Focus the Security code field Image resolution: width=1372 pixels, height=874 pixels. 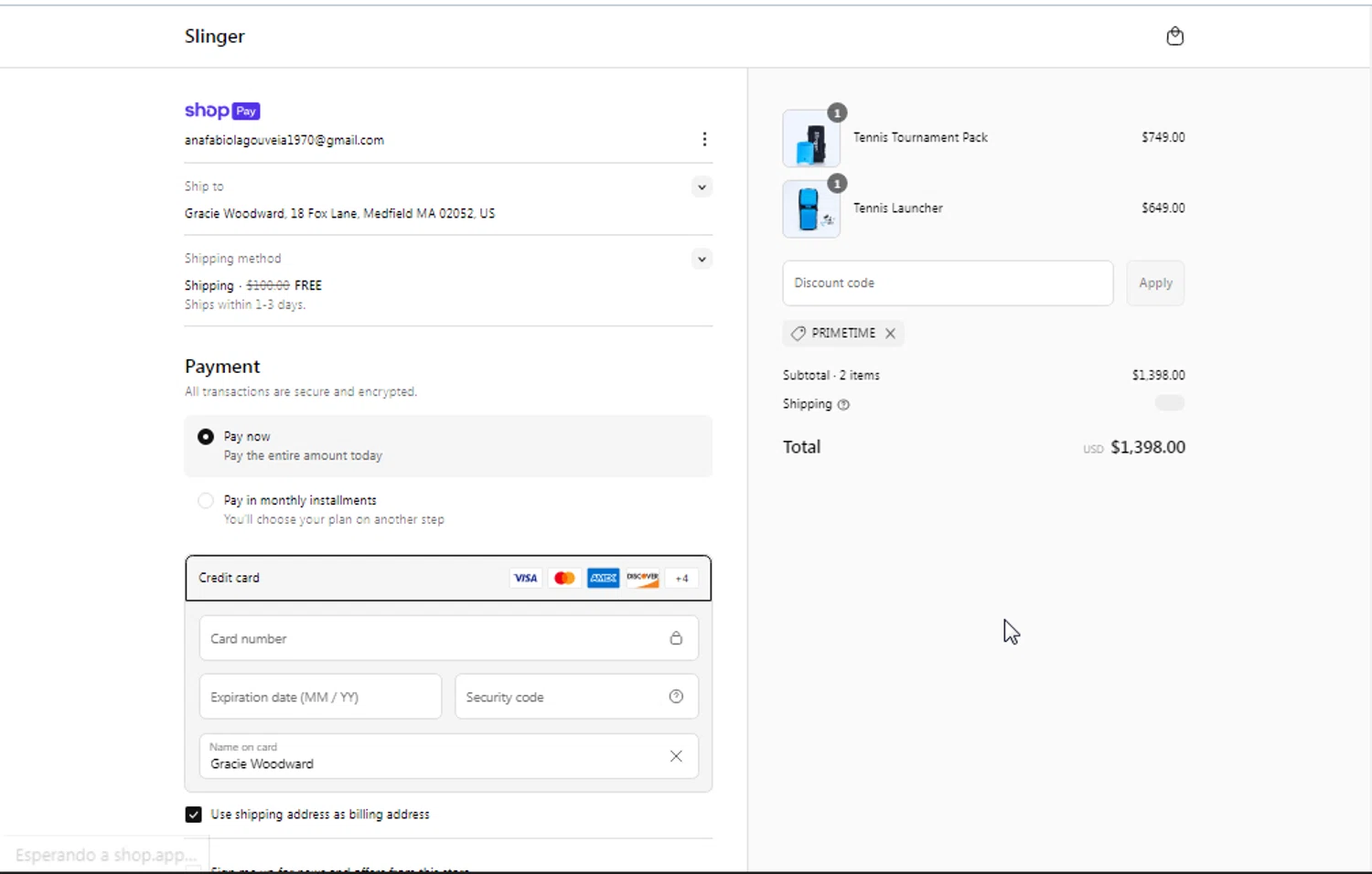coord(576,697)
